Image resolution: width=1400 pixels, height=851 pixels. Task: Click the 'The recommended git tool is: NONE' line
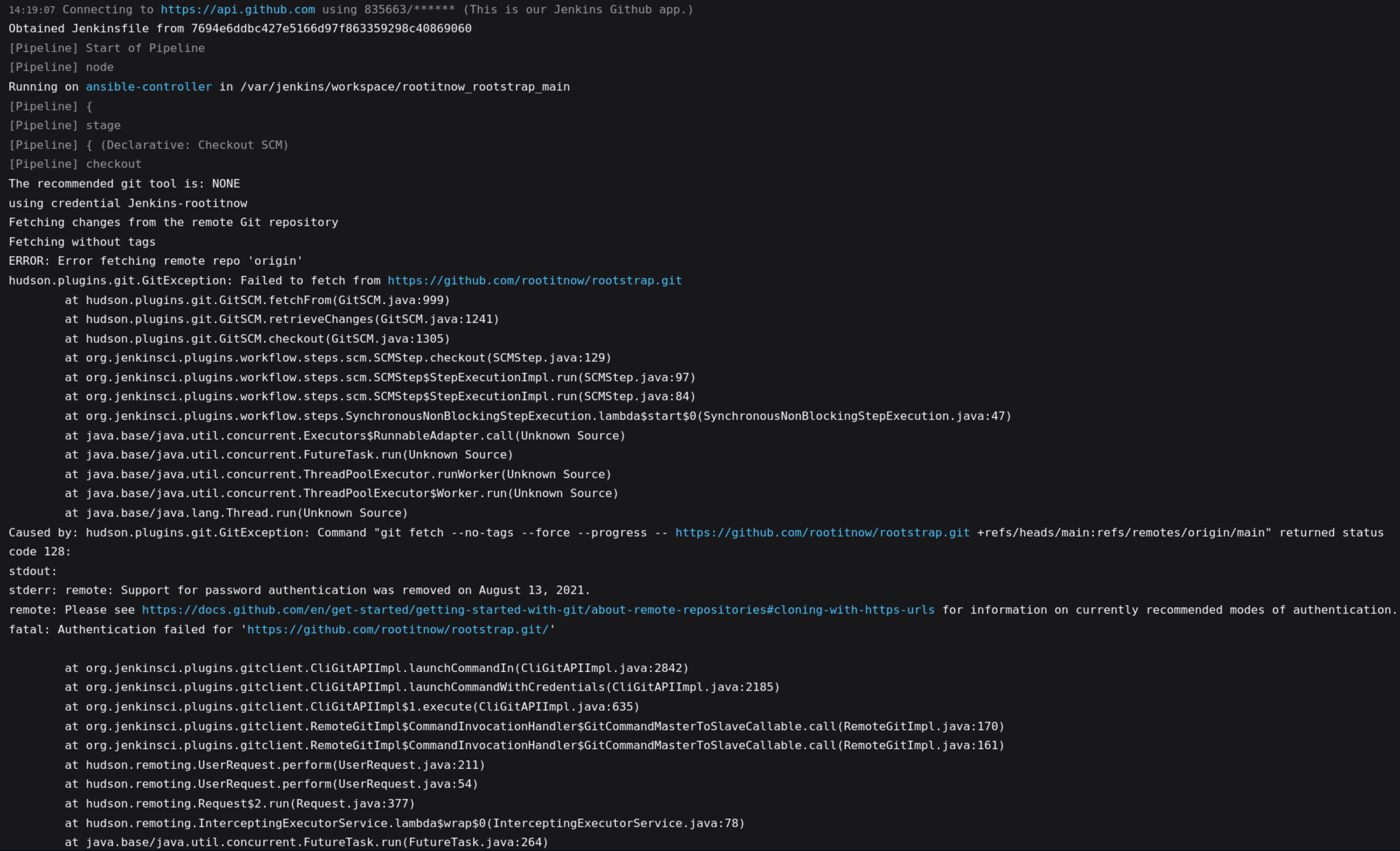point(124,183)
